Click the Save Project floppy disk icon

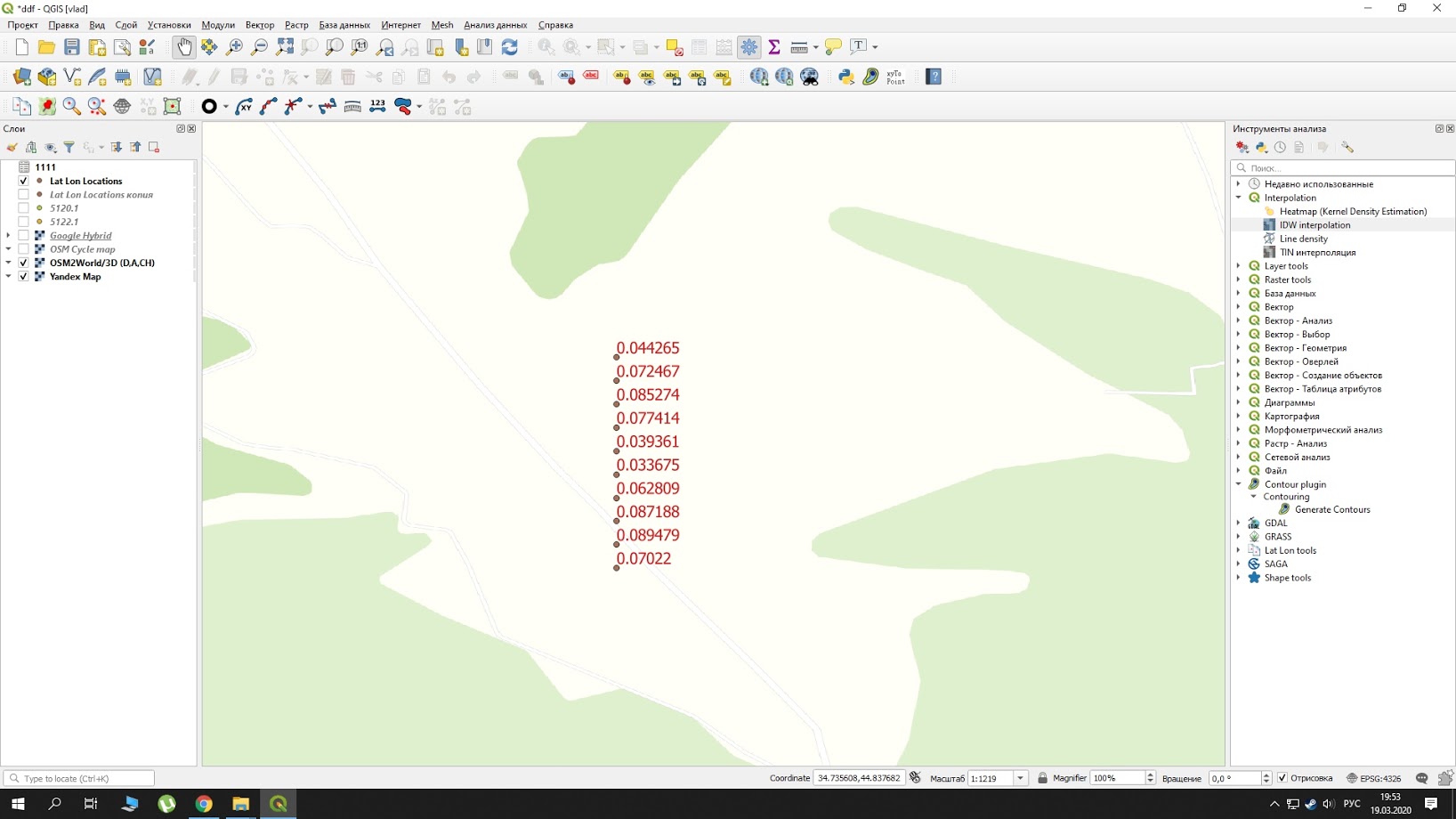[x=72, y=47]
